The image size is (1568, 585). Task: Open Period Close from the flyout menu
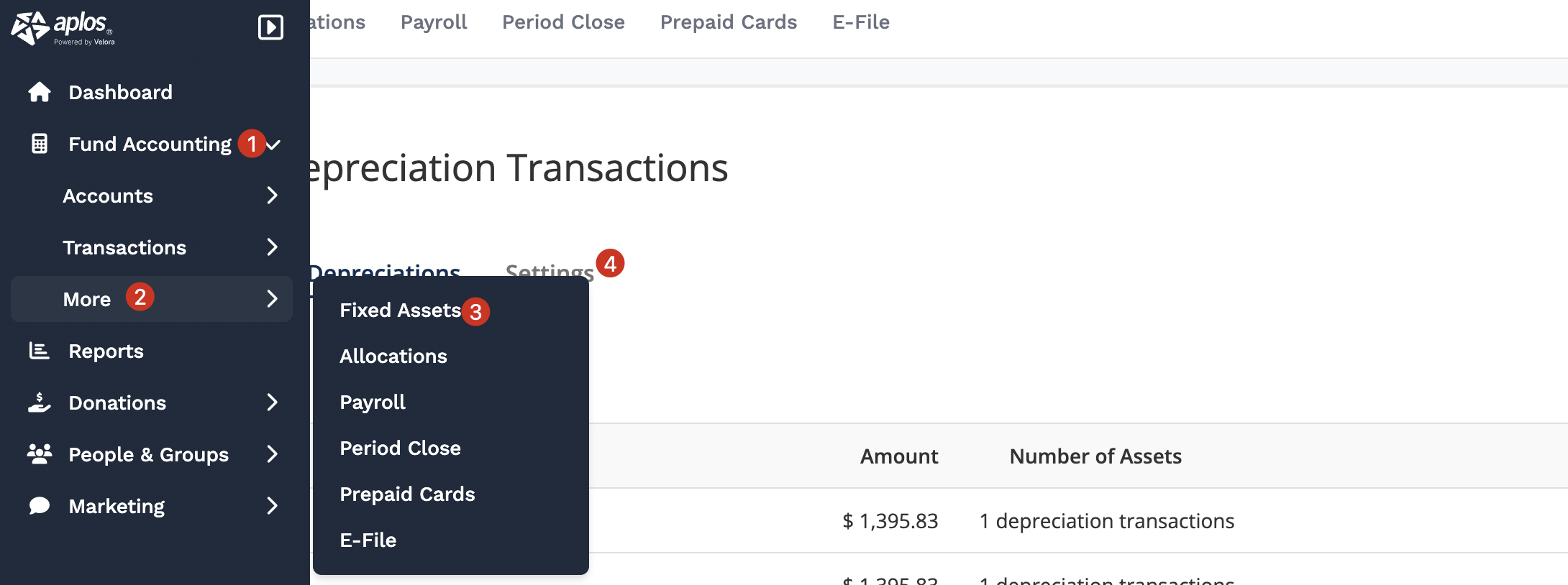400,448
